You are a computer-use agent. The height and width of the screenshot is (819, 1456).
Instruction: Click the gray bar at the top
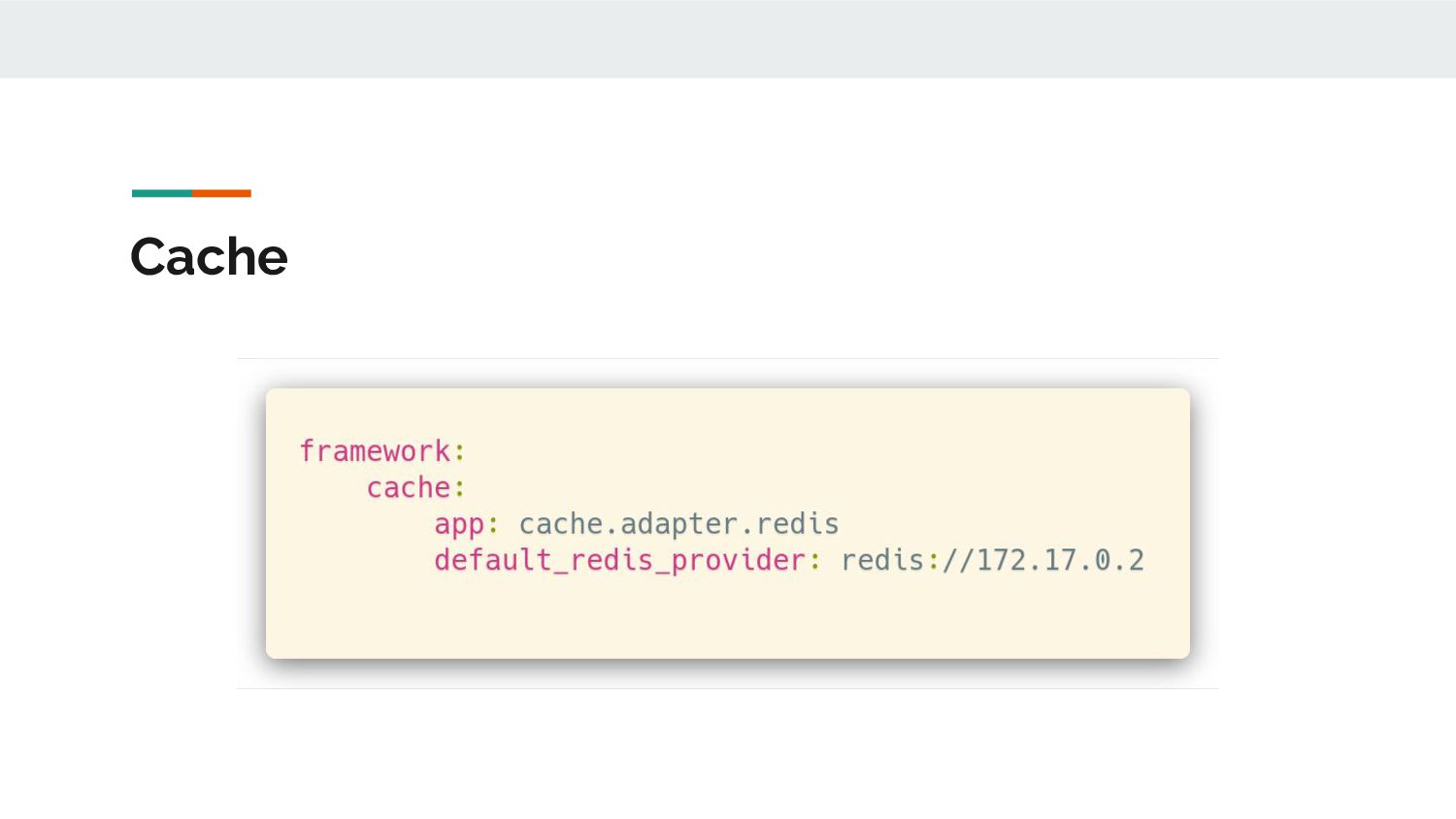pyautogui.click(x=728, y=39)
